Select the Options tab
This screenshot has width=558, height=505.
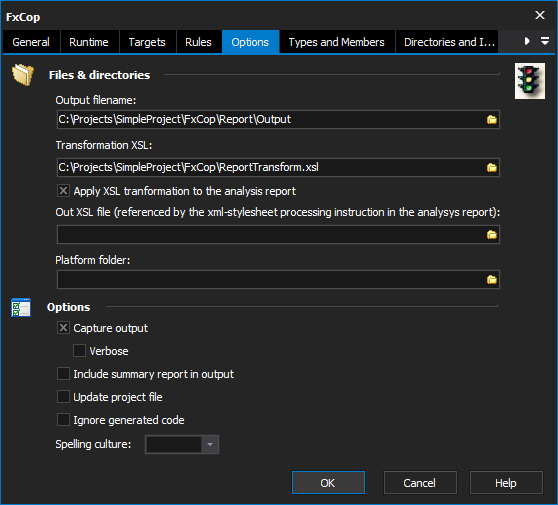coord(250,42)
